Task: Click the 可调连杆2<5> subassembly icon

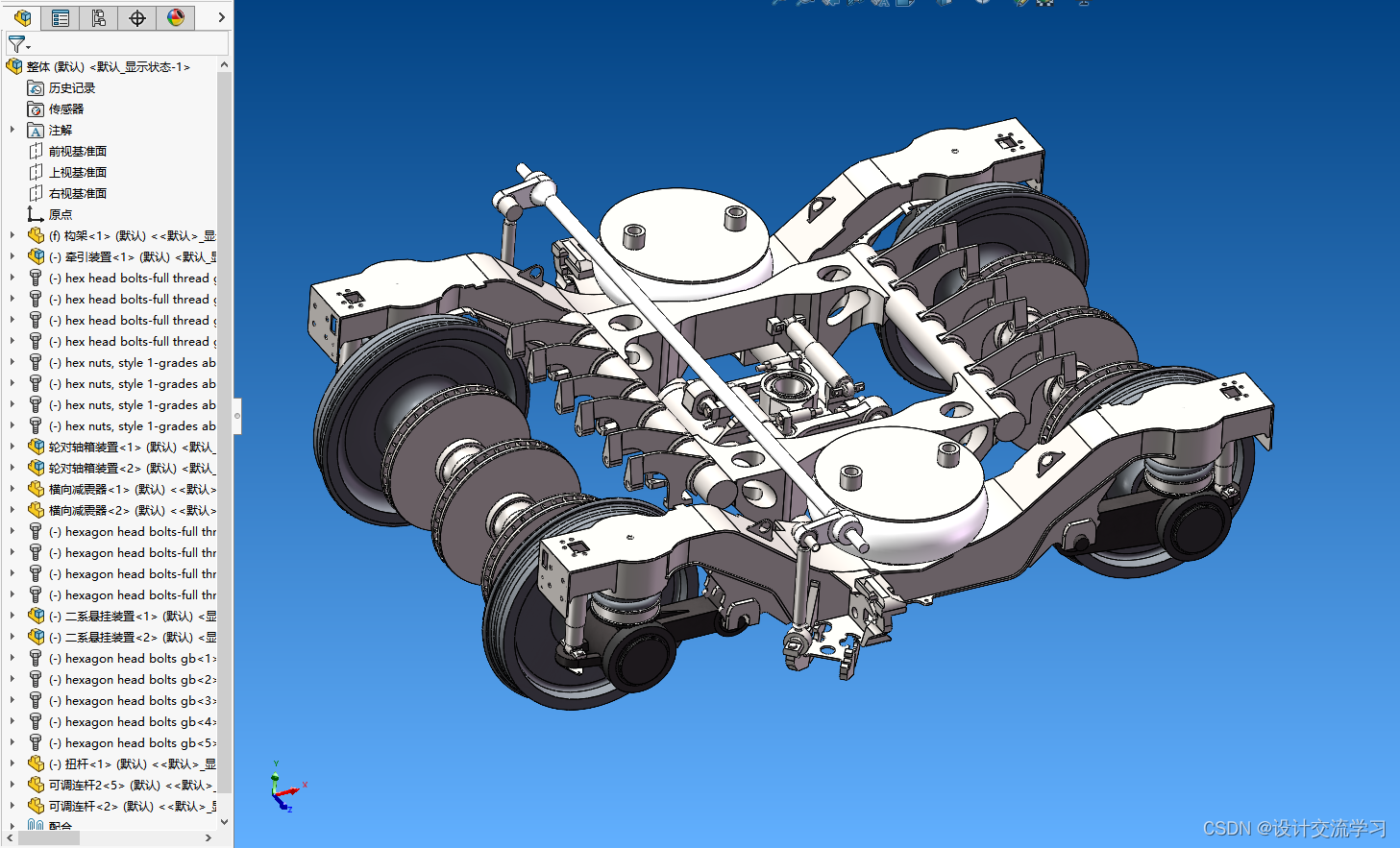Action: pos(36,785)
